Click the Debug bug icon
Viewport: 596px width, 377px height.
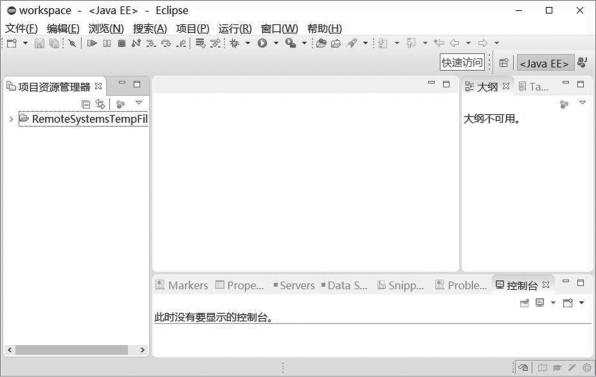(234, 43)
